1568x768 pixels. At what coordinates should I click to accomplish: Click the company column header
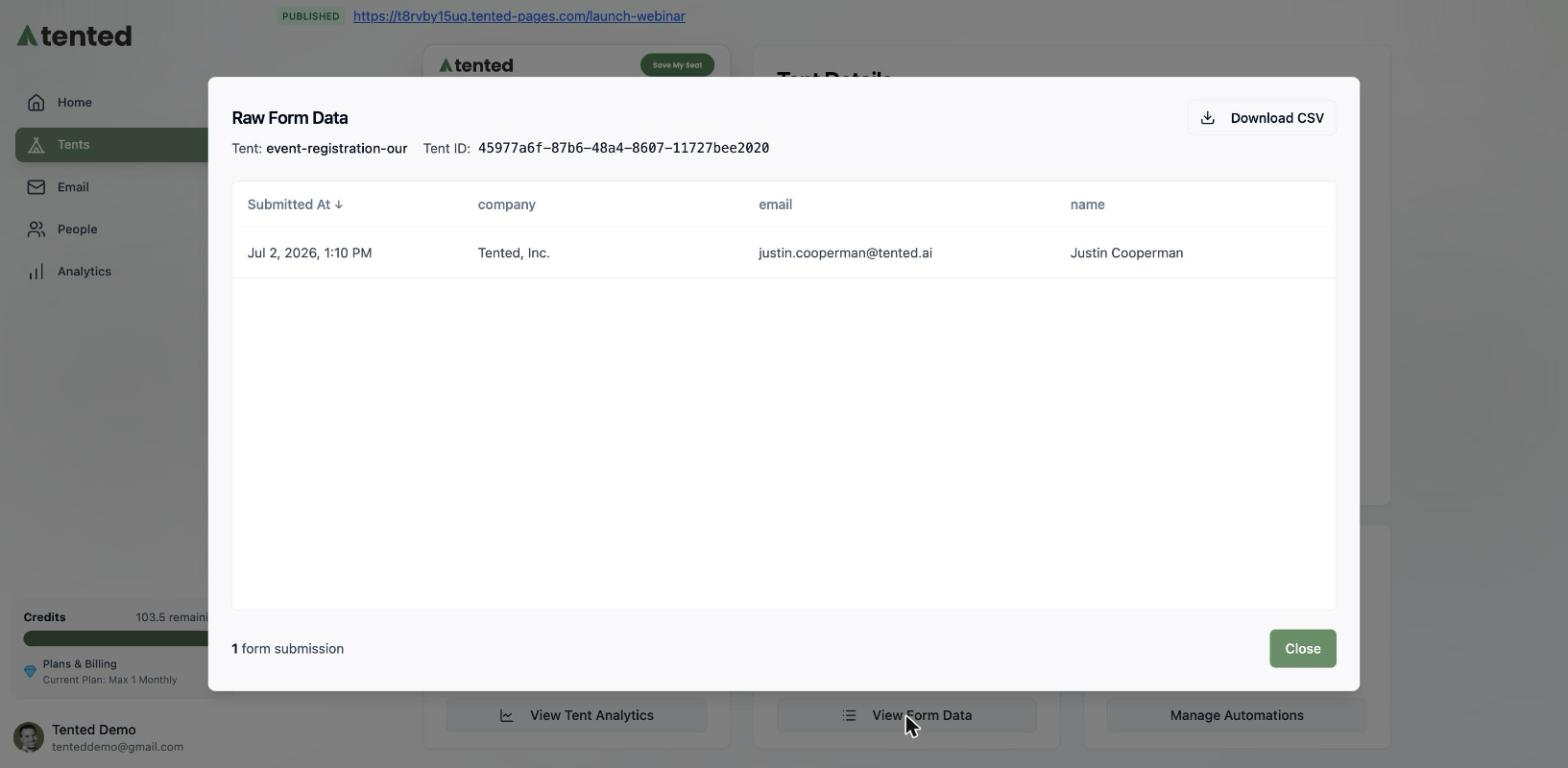coord(506,204)
